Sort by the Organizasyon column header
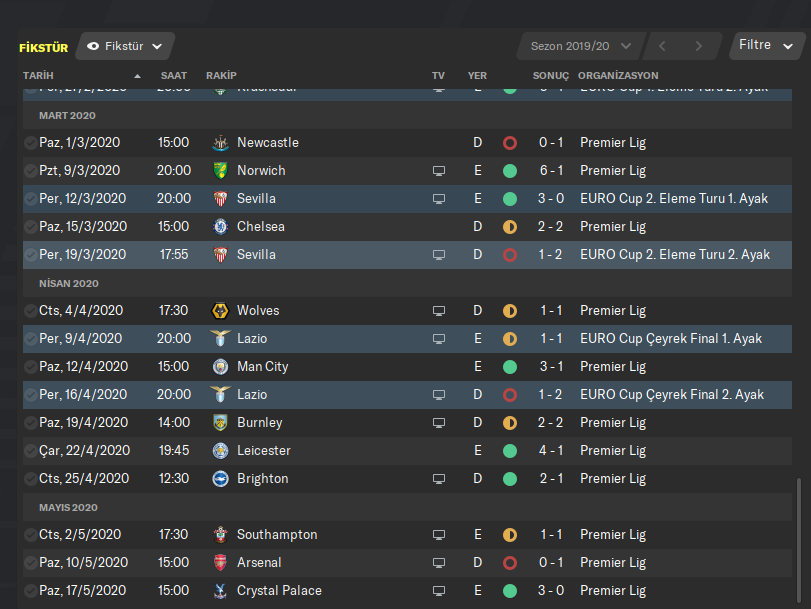 [x=618, y=76]
